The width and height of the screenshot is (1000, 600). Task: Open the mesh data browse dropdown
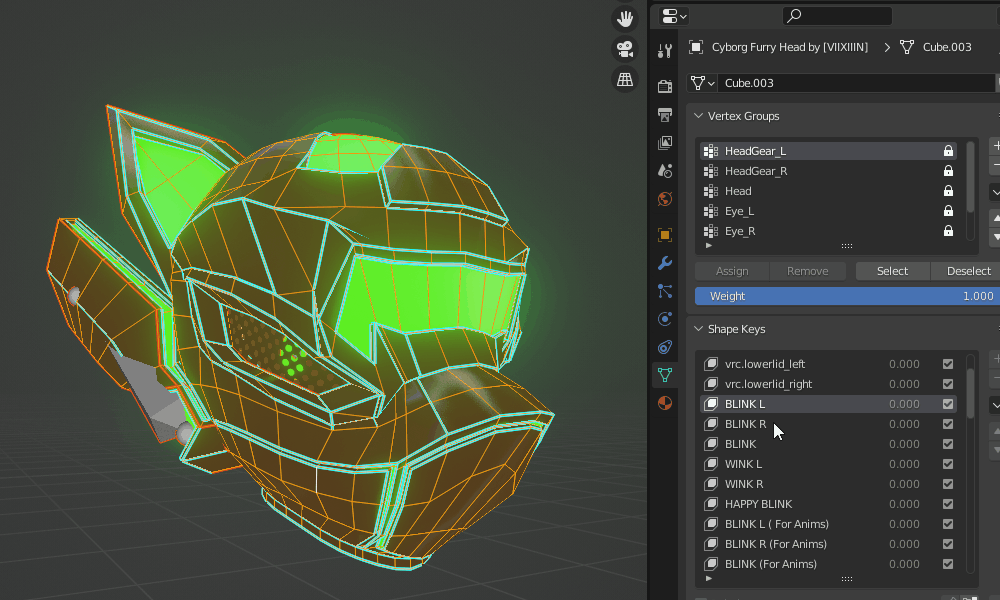[702, 83]
